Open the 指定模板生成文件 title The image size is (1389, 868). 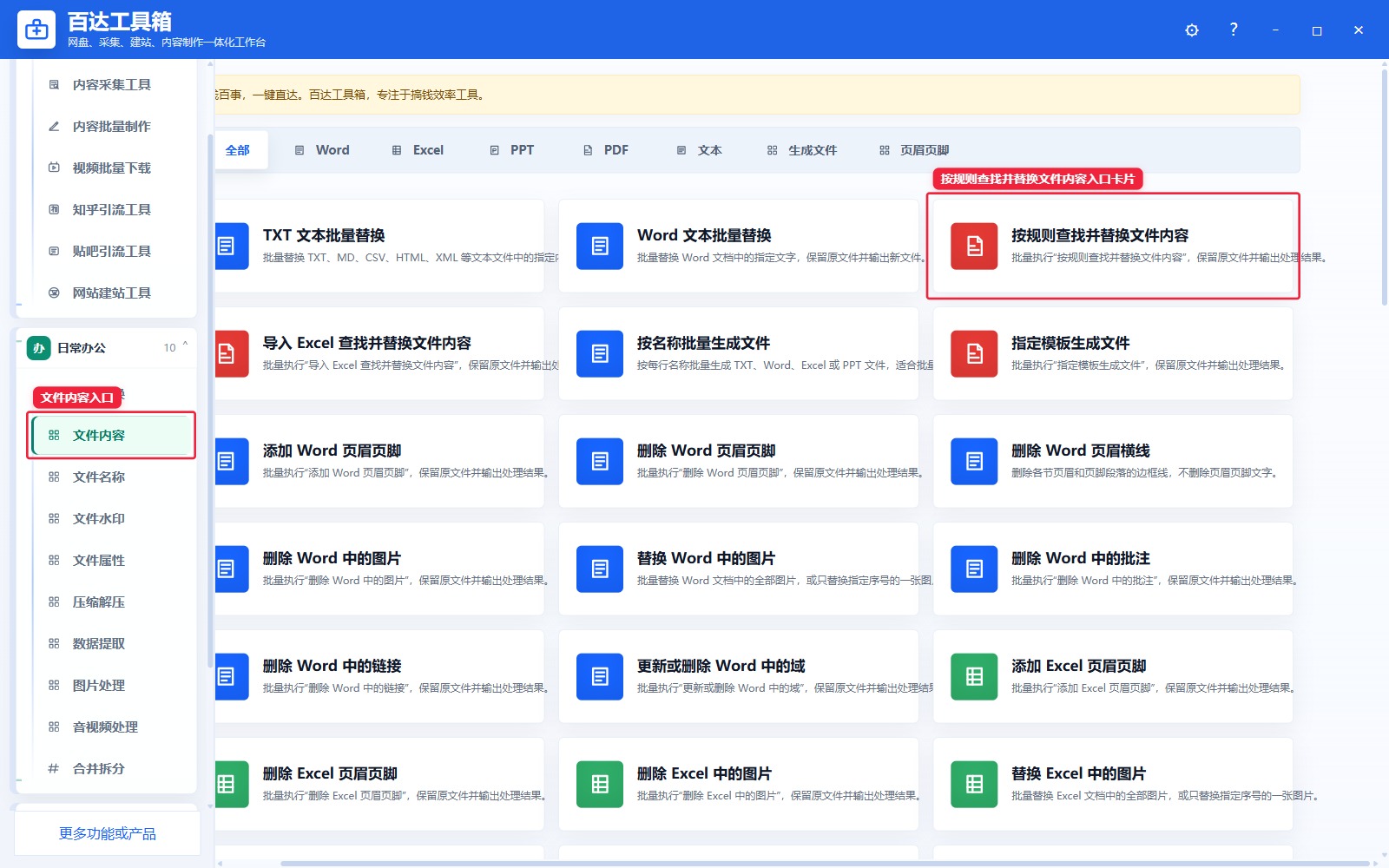1070,343
